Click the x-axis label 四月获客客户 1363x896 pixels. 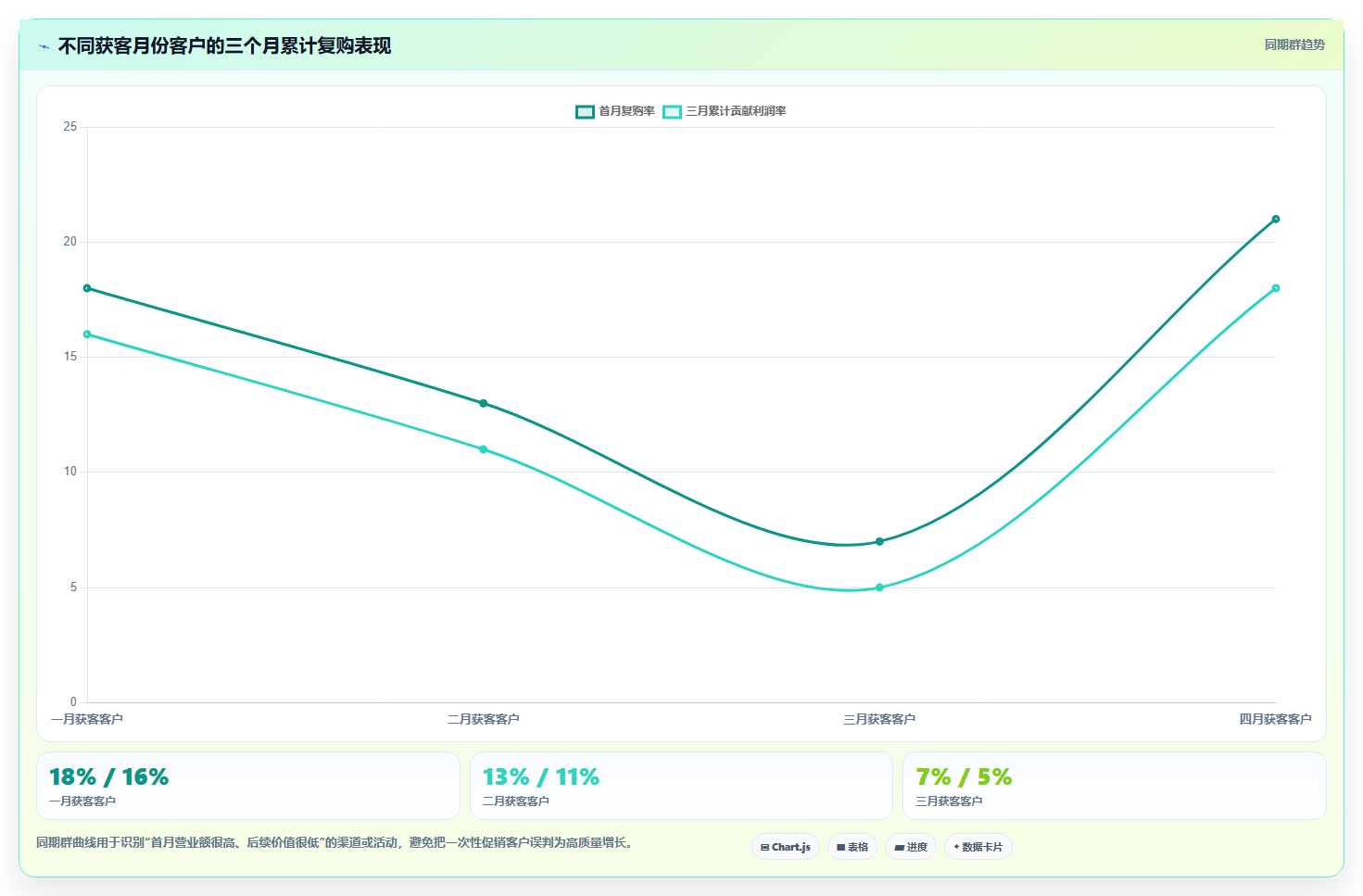(1276, 719)
